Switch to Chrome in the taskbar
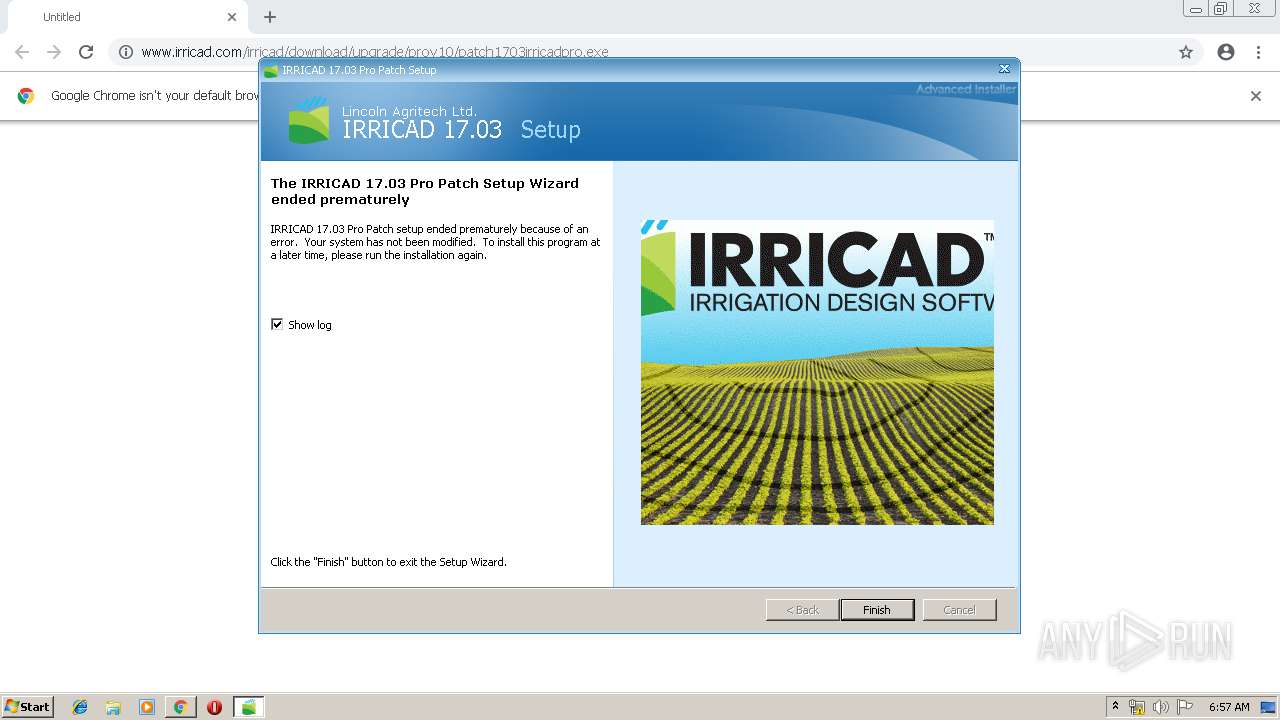 tap(180, 707)
